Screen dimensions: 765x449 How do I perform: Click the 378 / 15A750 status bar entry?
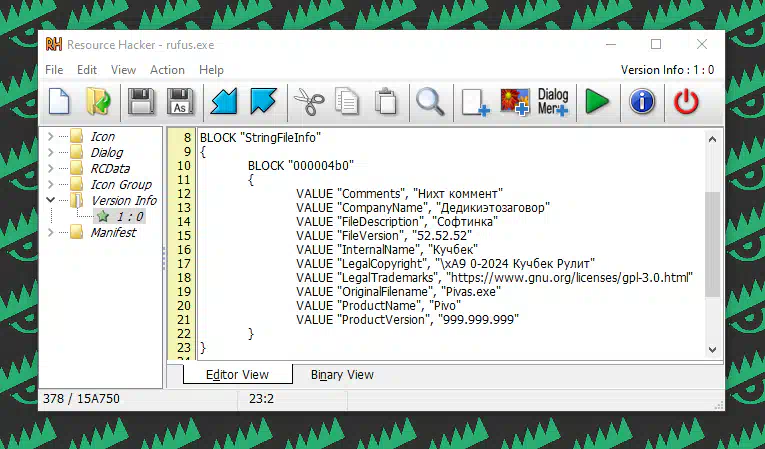point(81,399)
